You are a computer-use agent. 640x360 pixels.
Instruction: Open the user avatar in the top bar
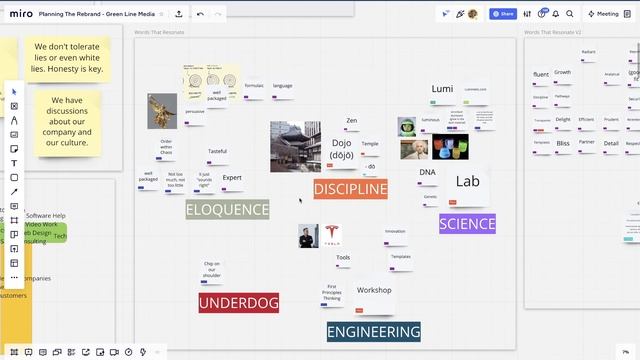click(473, 14)
